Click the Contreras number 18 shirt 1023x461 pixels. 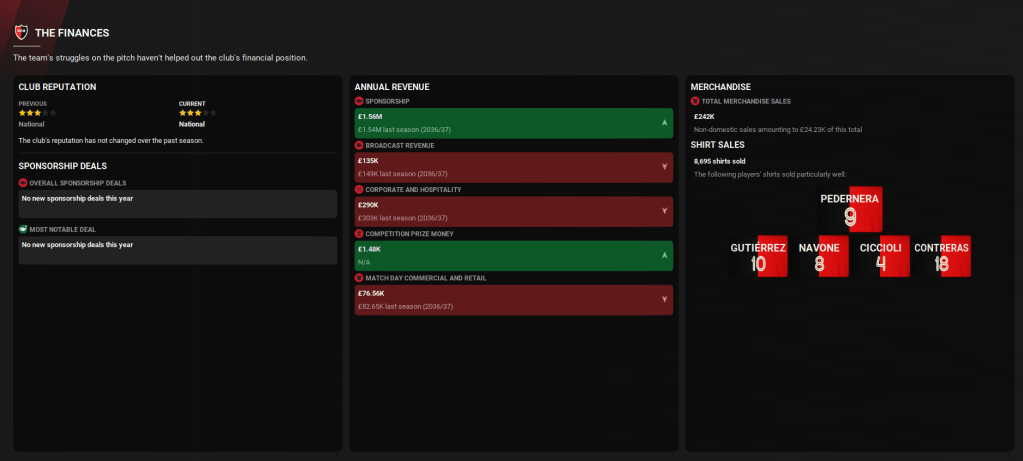coord(941,257)
